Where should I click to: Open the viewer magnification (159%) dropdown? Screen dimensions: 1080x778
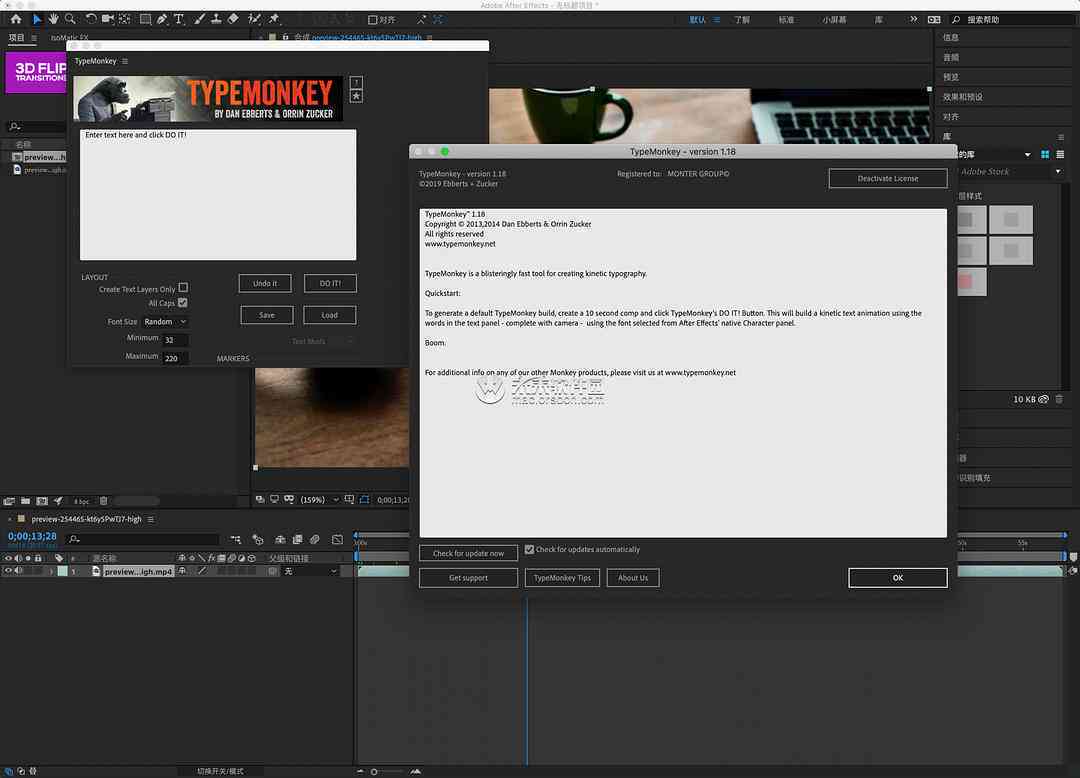pos(319,500)
